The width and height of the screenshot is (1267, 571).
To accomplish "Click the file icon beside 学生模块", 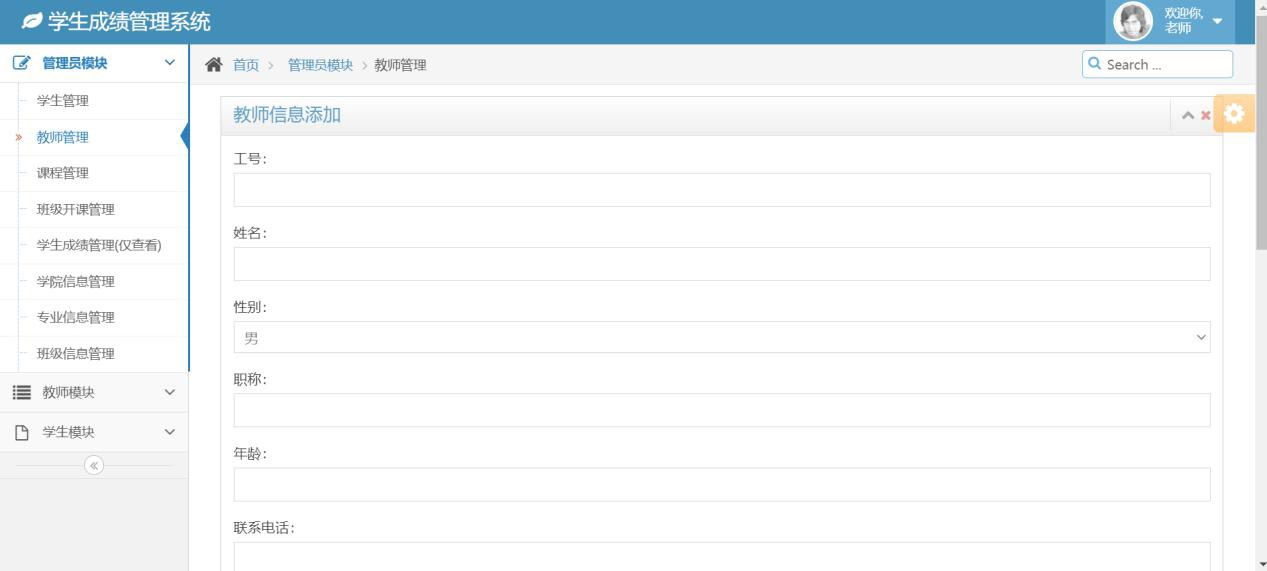I will click(21, 433).
